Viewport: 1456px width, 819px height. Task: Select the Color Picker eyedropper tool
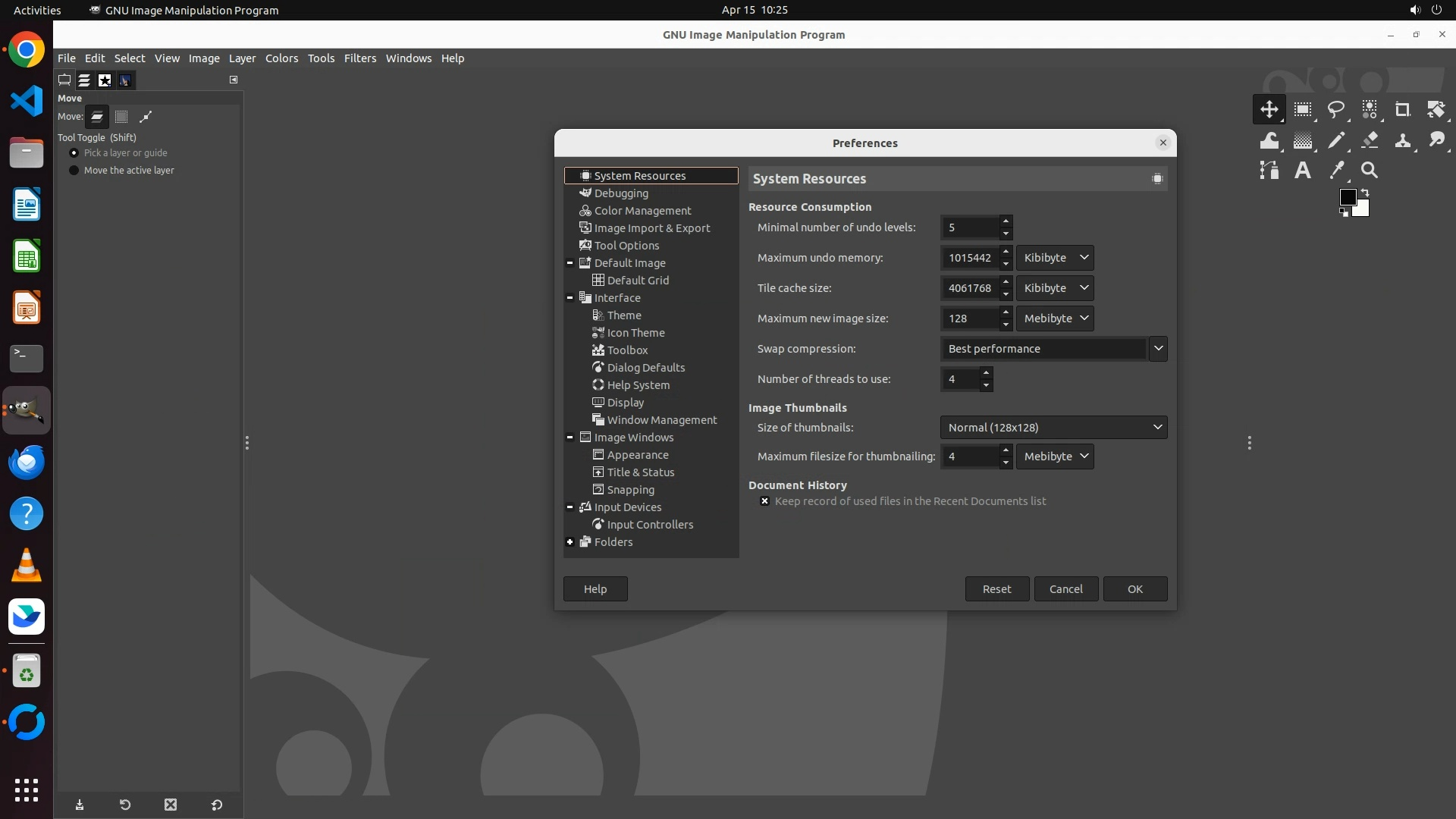pos(1336,171)
